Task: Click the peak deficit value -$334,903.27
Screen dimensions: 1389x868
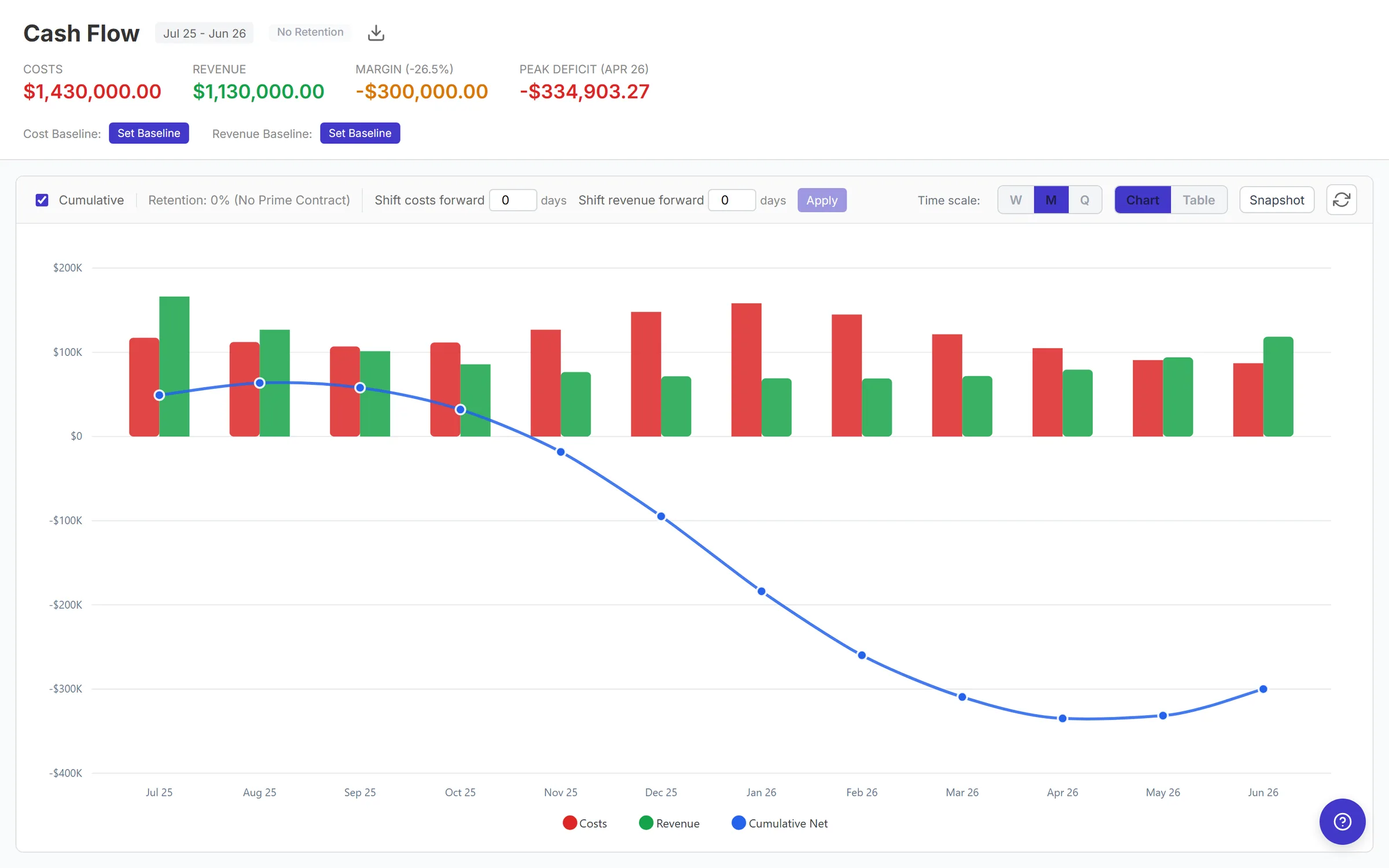Action: [585, 91]
